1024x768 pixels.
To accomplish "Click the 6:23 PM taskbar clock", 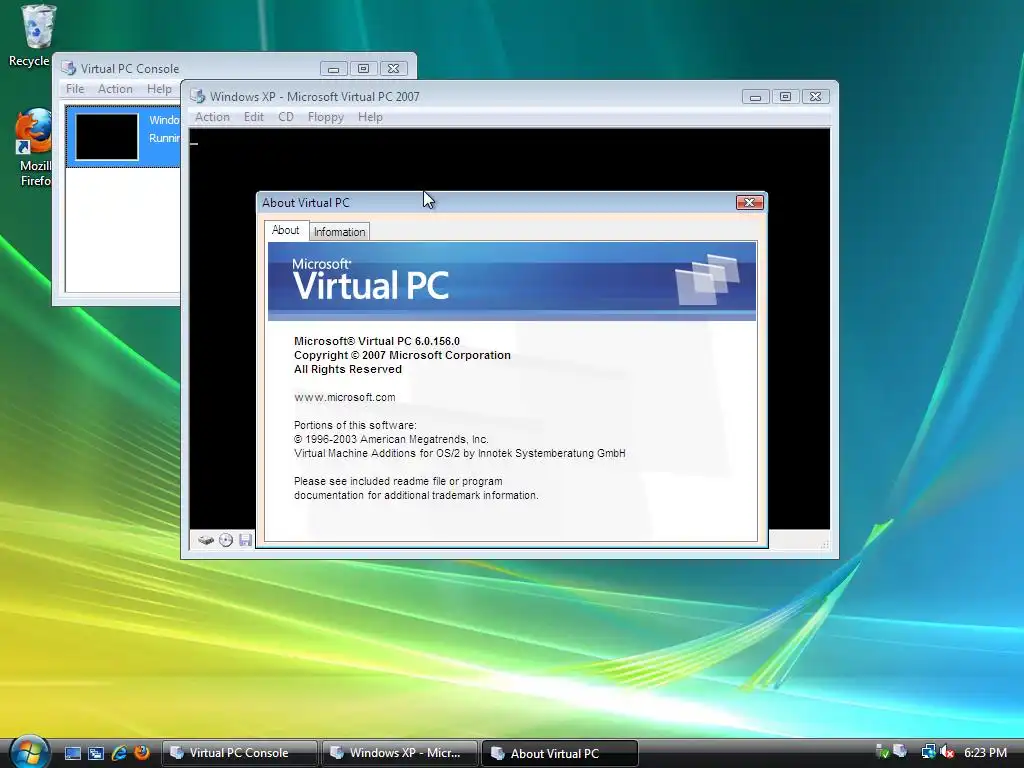I will 985,752.
